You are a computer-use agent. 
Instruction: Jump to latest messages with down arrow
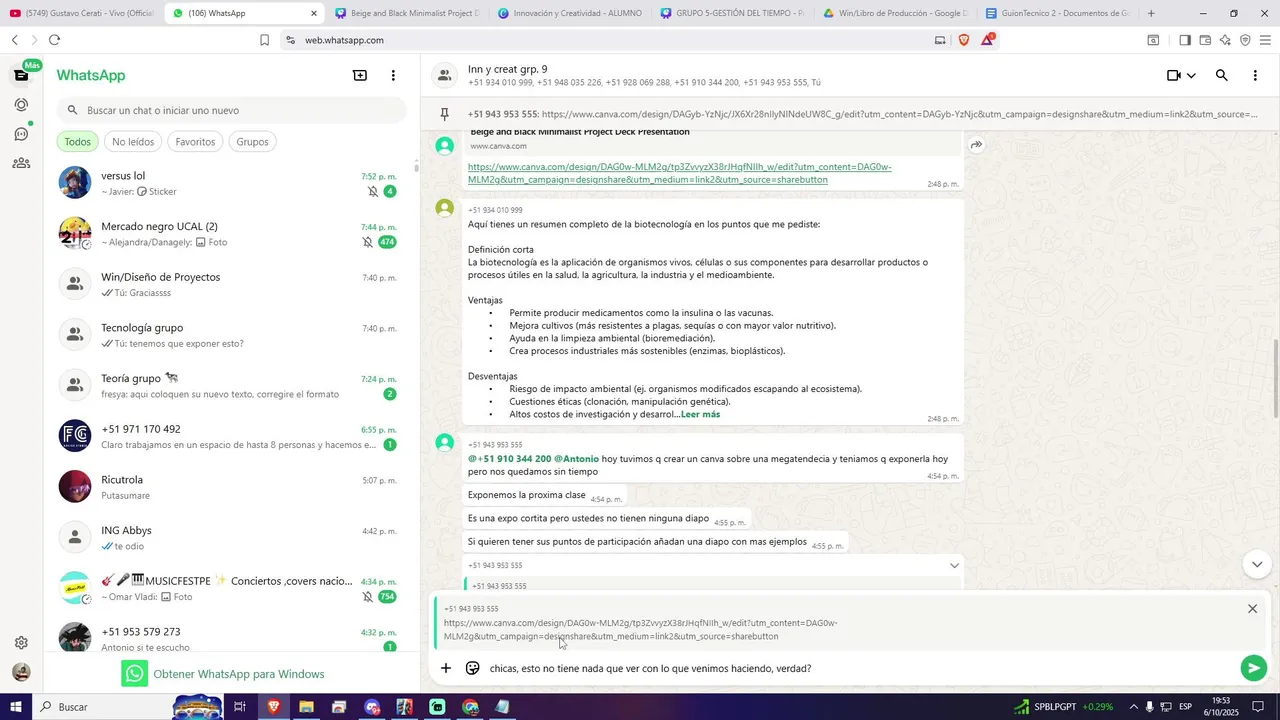tap(1257, 564)
